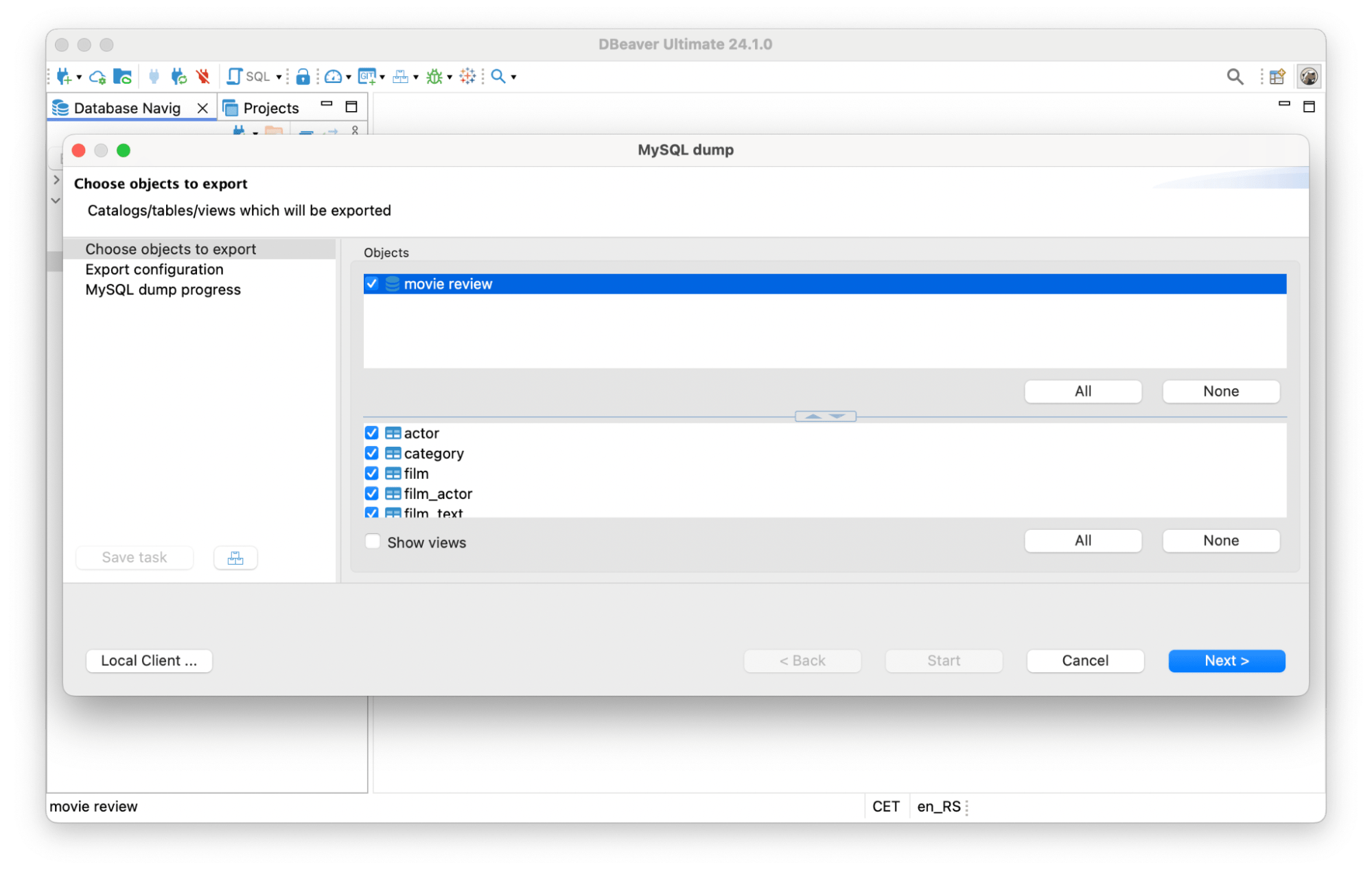Disconnect from the database

click(203, 76)
